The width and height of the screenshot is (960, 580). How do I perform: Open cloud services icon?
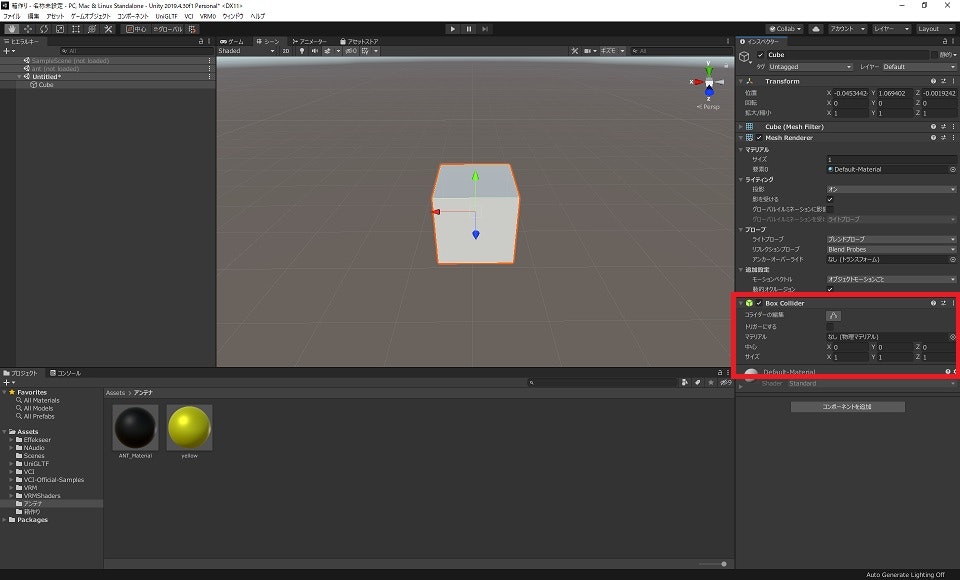pos(816,29)
